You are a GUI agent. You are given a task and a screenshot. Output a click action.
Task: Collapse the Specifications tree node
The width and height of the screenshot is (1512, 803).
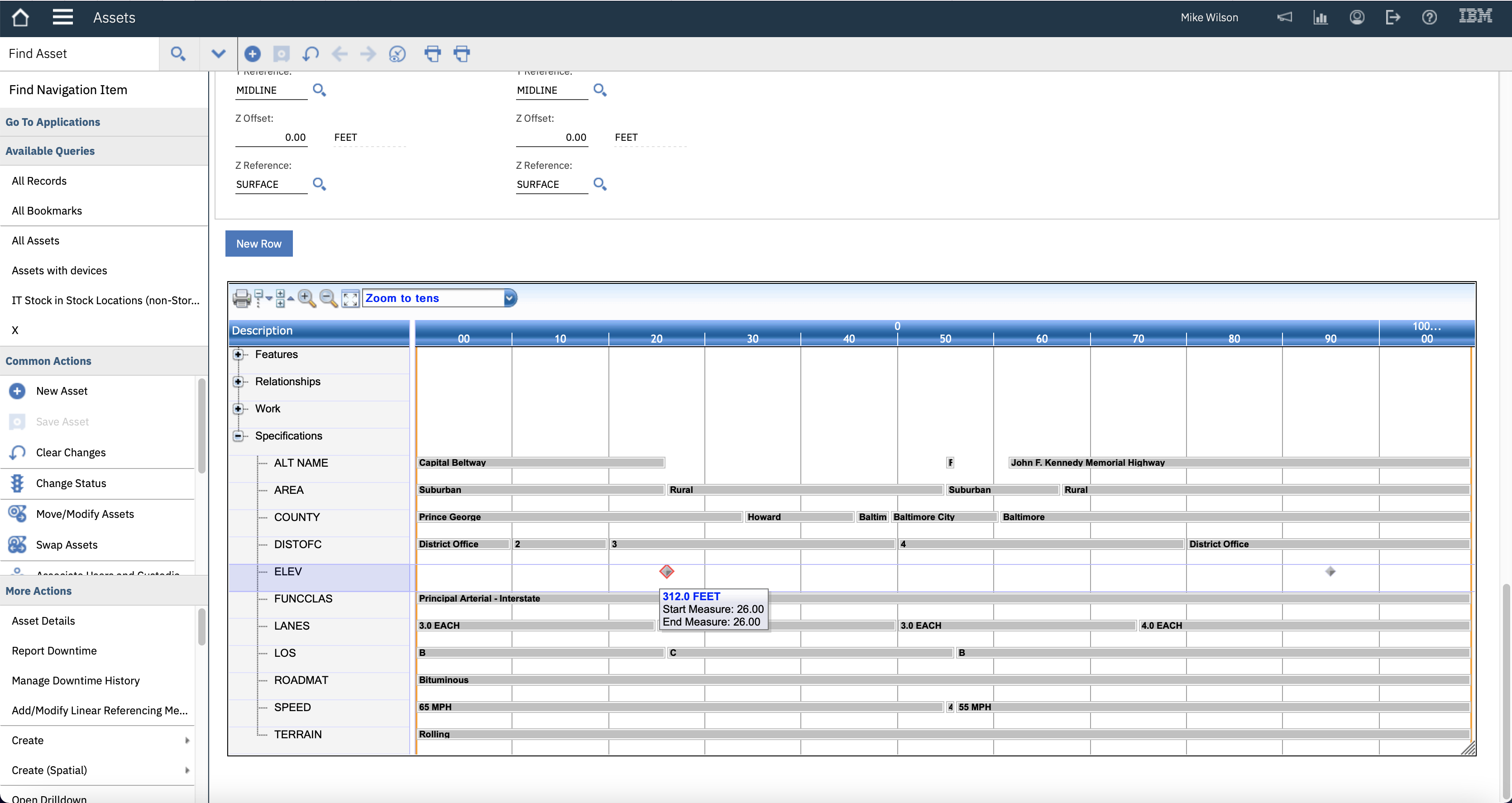[x=238, y=436]
